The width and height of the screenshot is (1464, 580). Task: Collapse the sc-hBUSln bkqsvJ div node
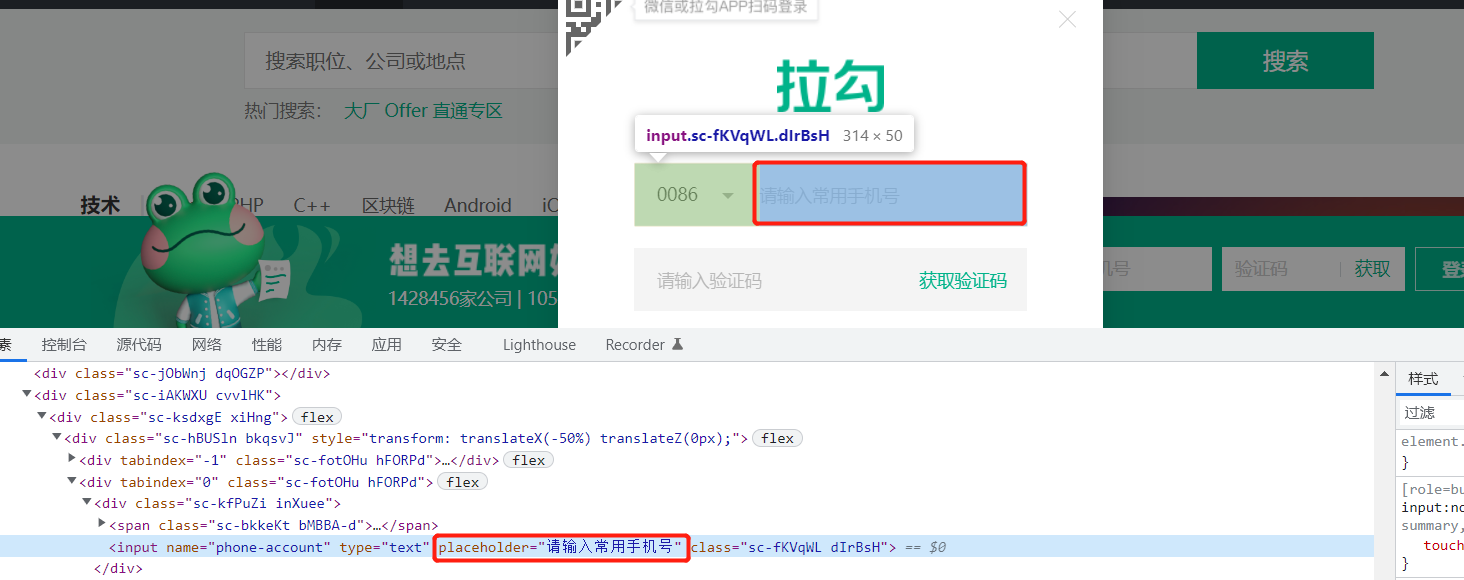57,438
